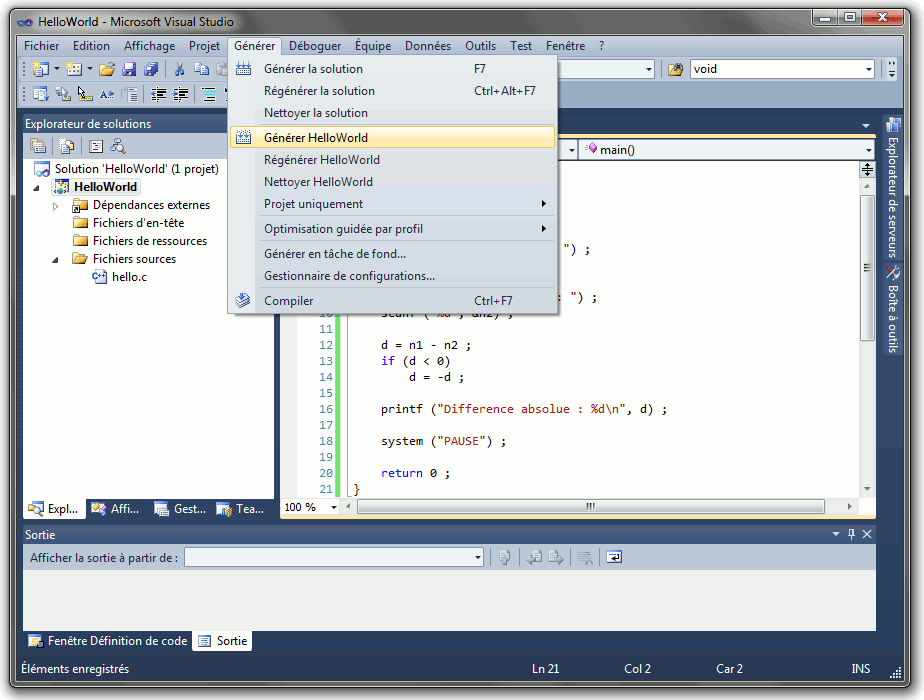
Task: Open the Add New Item button dropdown arrow
Action: pyautogui.click(x=90, y=70)
